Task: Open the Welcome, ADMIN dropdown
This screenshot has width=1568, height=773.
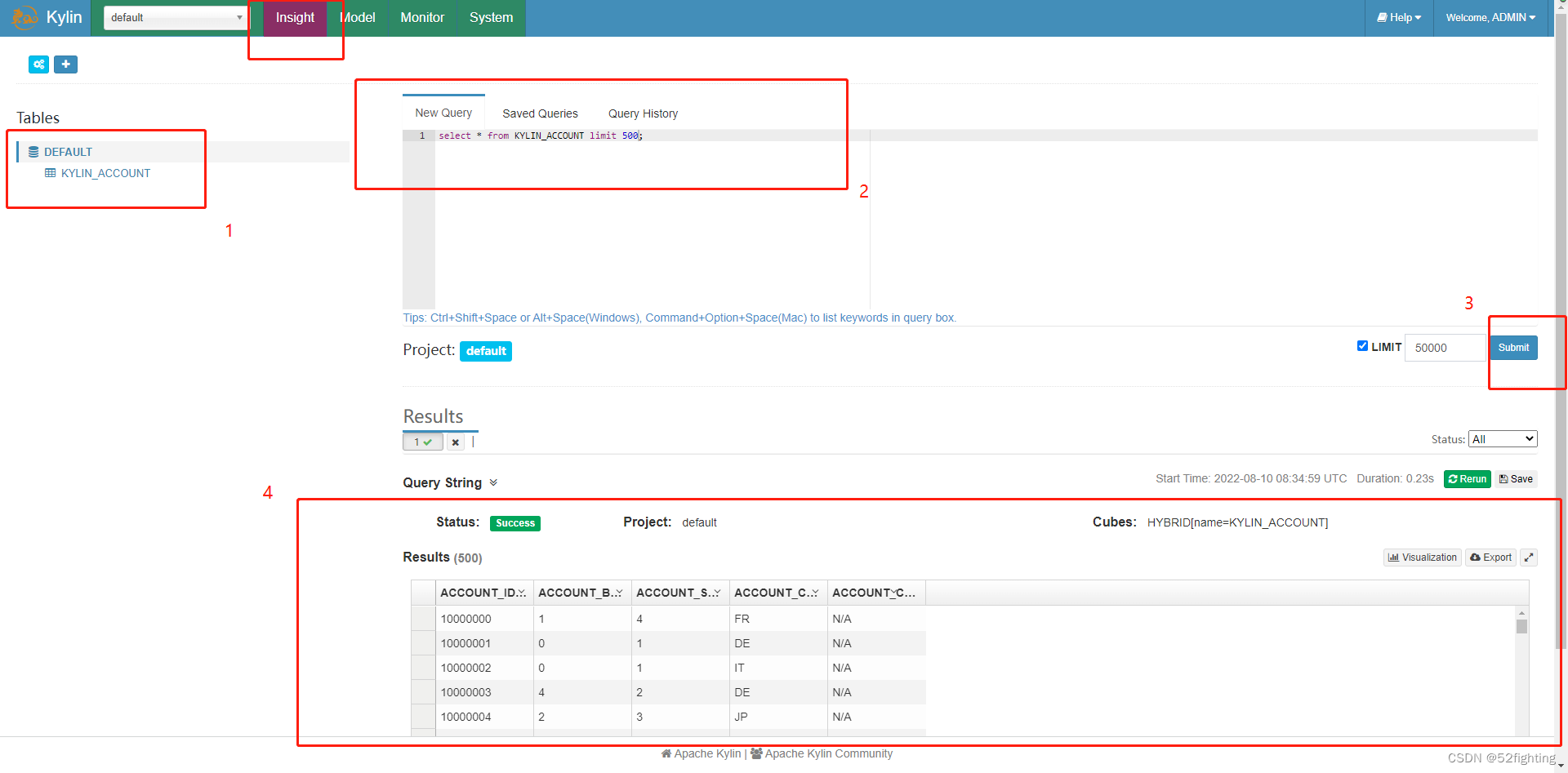Action: point(1490,18)
